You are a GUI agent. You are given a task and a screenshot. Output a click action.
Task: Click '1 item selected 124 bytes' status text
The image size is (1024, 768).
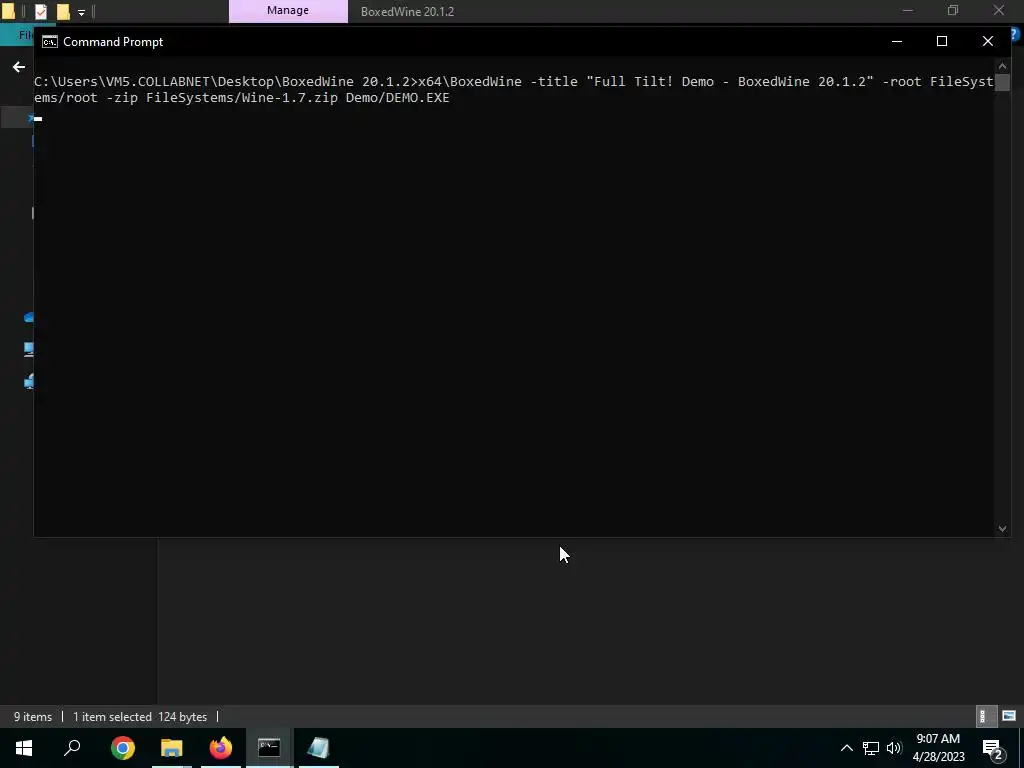pyautogui.click(x=140, y=716)
